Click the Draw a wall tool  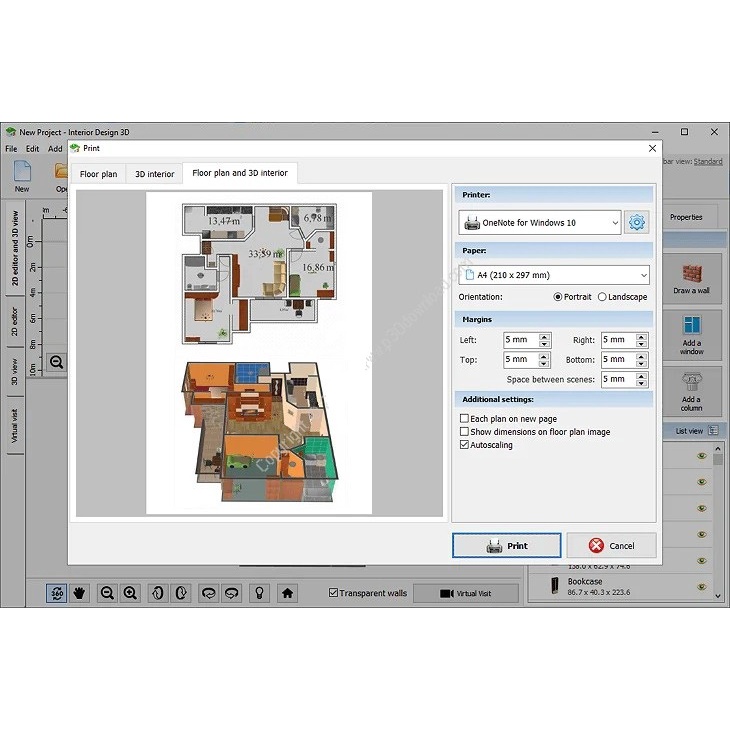point(691,279)
